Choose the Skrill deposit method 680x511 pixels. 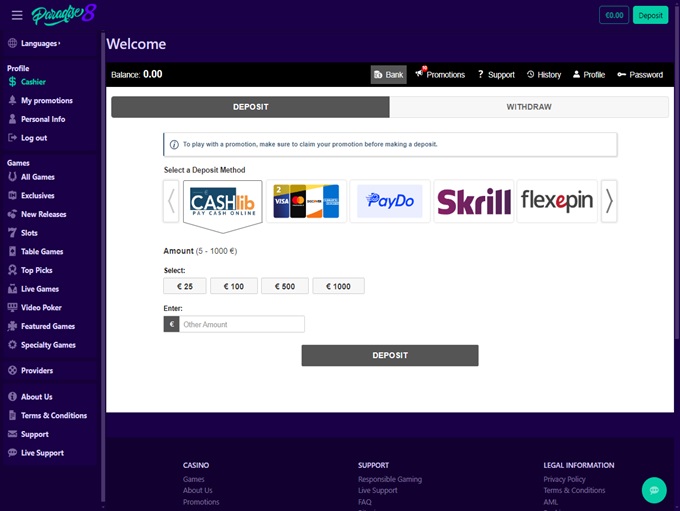point(474,201)
